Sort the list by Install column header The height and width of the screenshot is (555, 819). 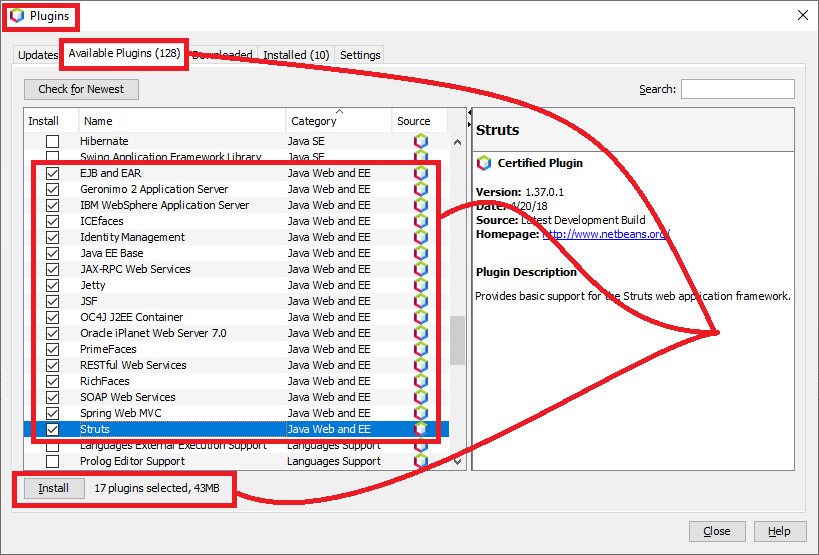pyautogui.click(x=51, y=121)
